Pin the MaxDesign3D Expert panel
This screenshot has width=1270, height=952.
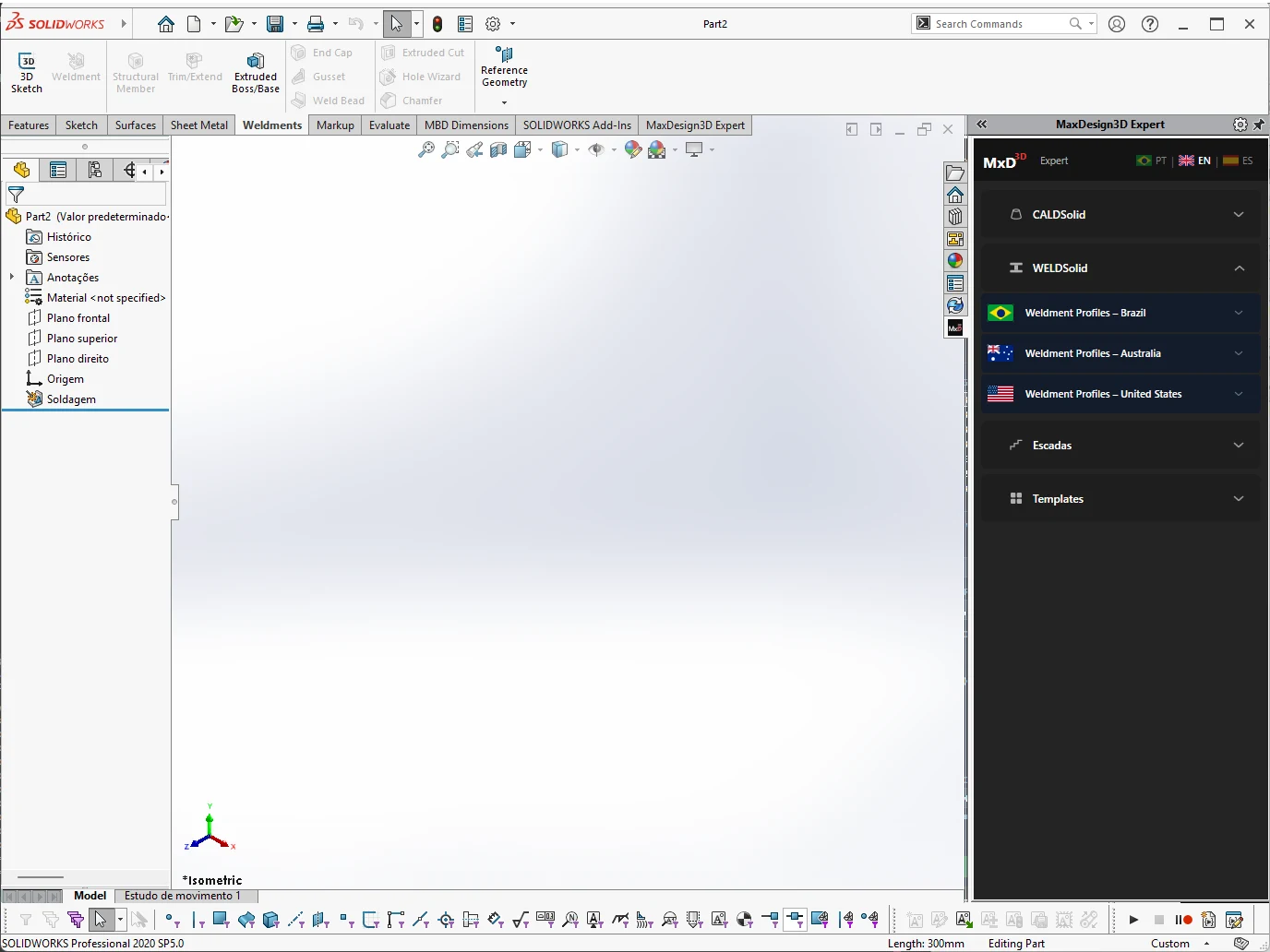point(1258,125)
